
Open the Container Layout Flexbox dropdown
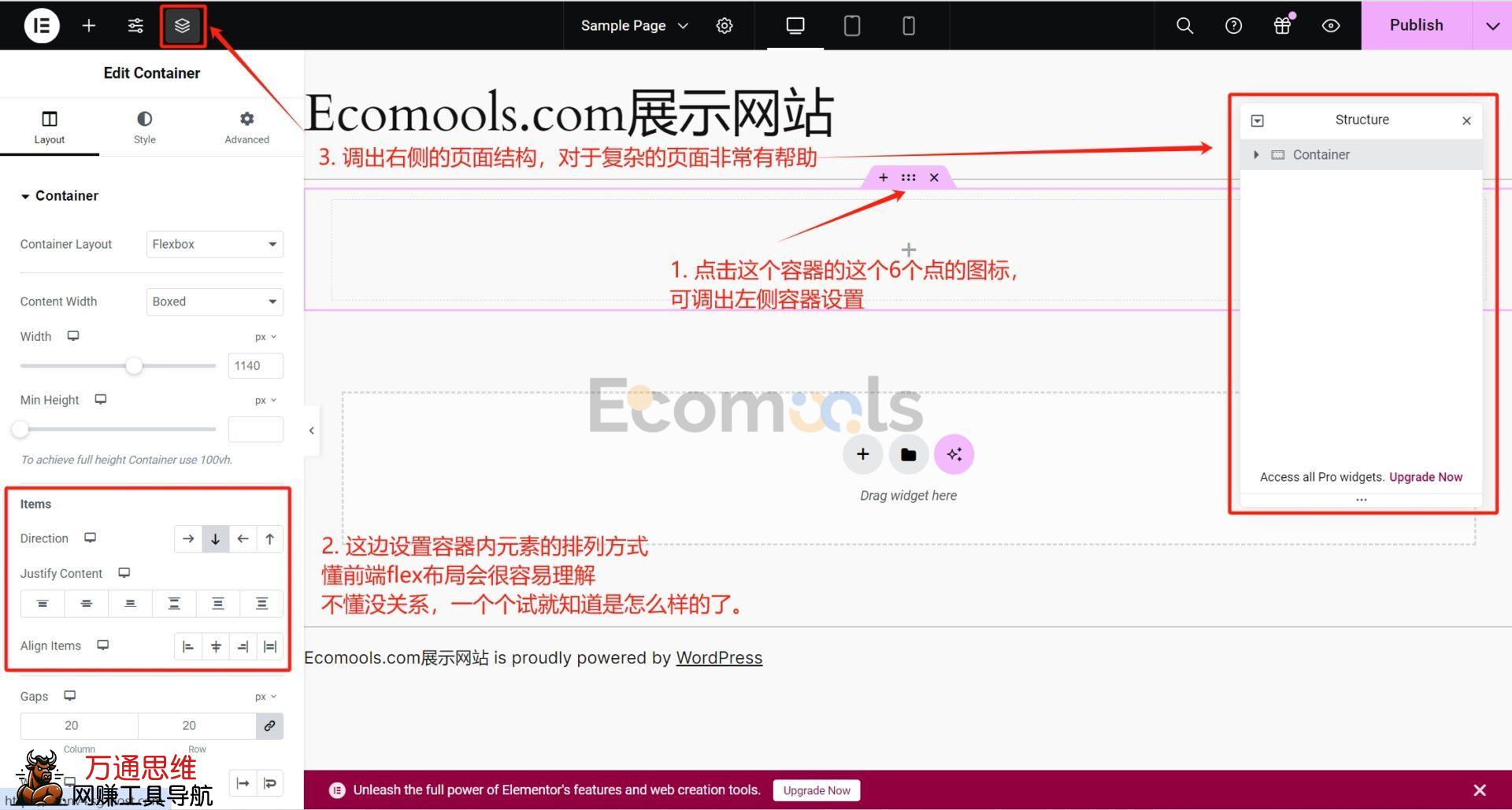tap(213, 244)
